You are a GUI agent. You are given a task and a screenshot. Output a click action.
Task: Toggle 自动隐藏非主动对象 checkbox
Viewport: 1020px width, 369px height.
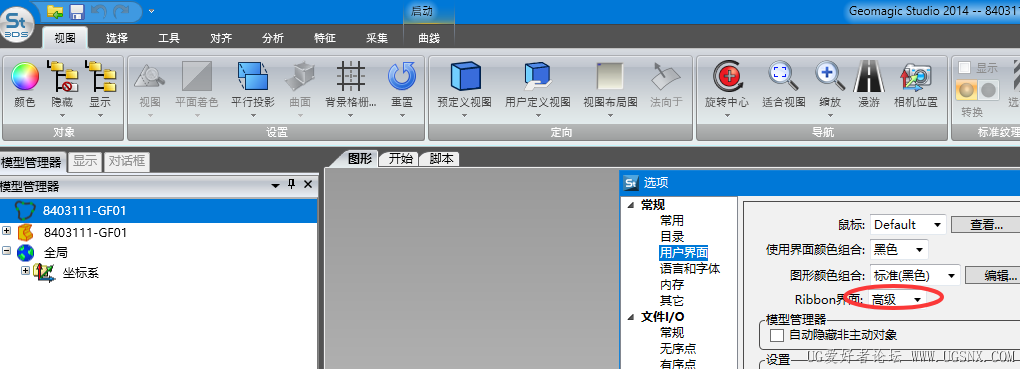pos(777,335)
